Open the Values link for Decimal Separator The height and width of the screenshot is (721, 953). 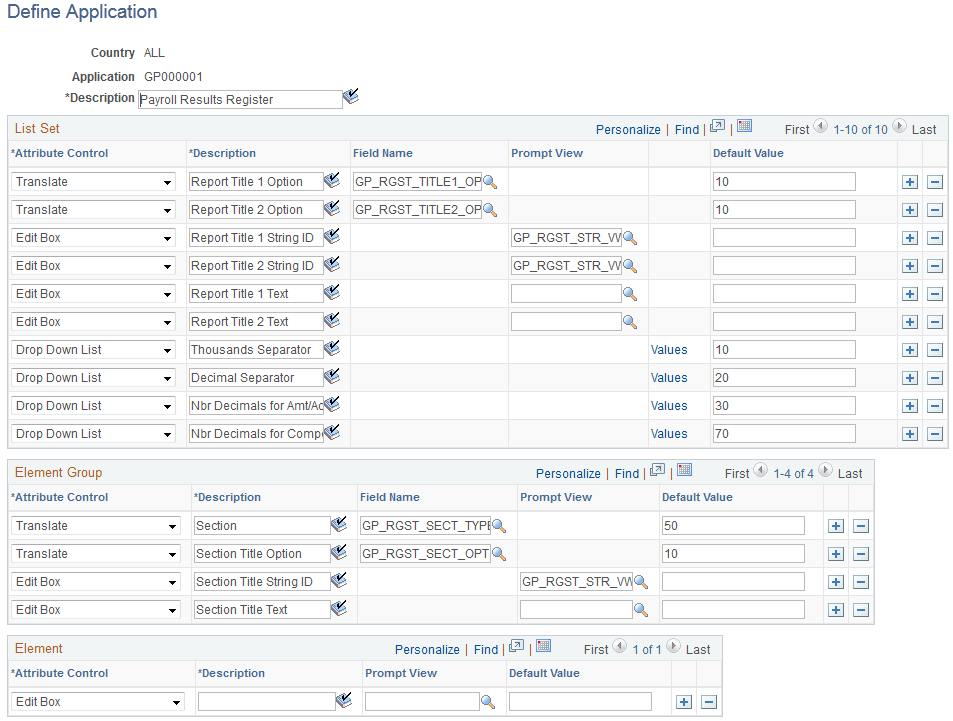(x=670, y=377)
